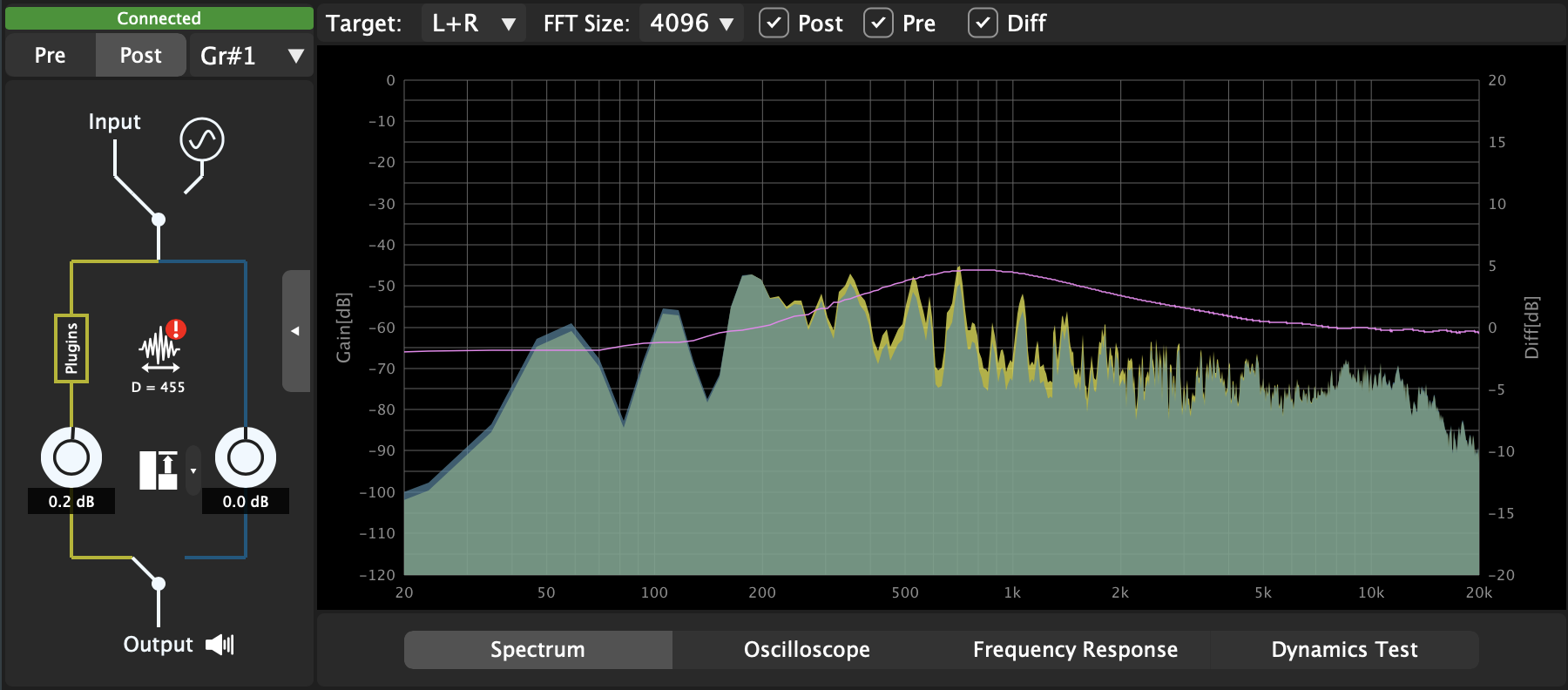Screen dimensions: 1568x690
Task: Click the Output speaker icon
Action: [x=220, y=645]
